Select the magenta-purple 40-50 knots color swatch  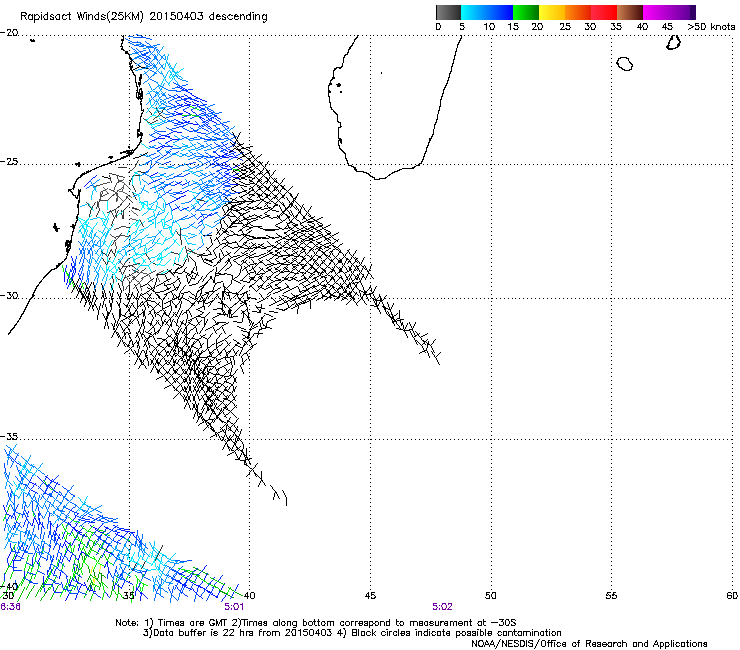click(x=669, y=12)
